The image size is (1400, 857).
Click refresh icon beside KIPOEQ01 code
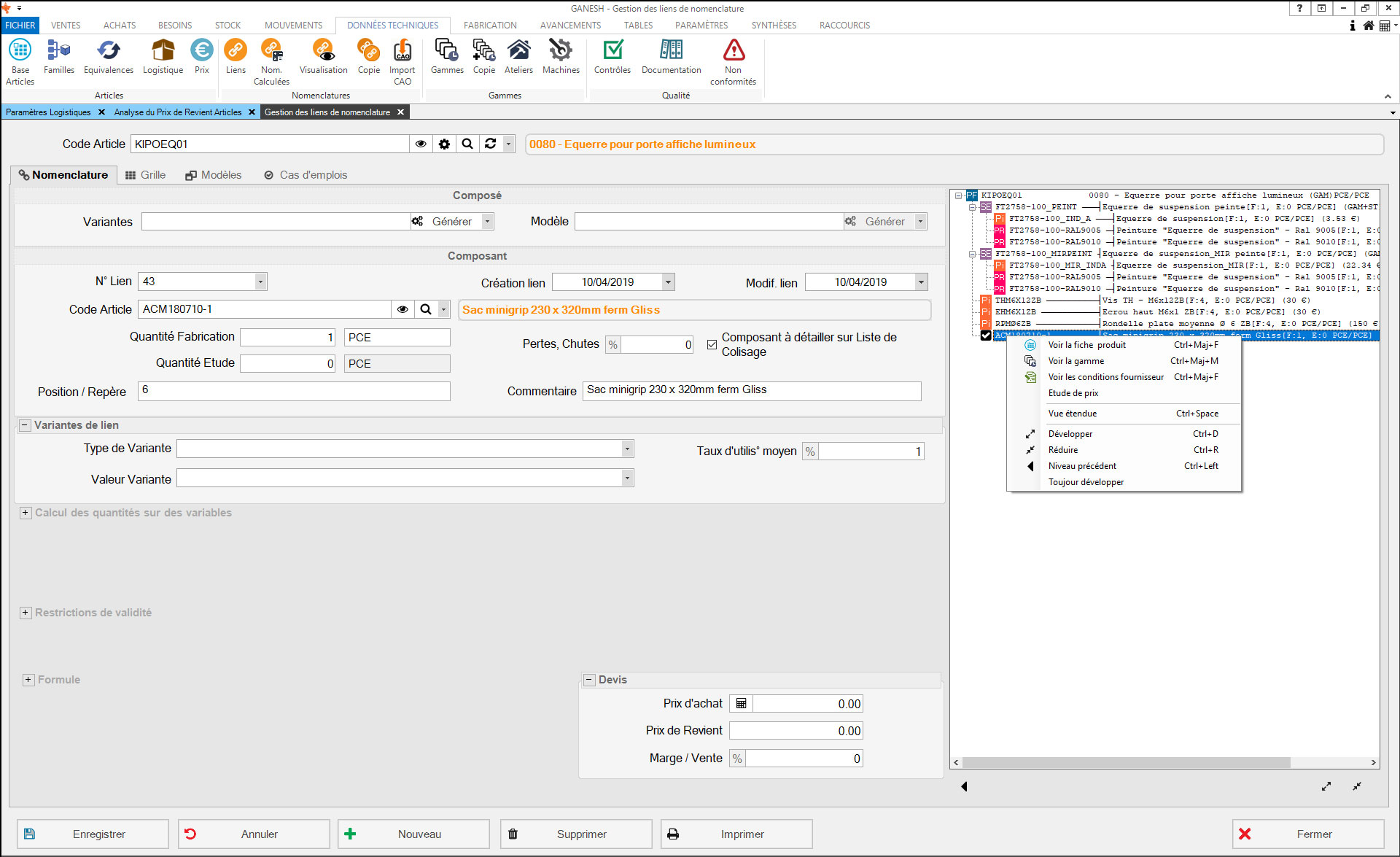point(491,144)
